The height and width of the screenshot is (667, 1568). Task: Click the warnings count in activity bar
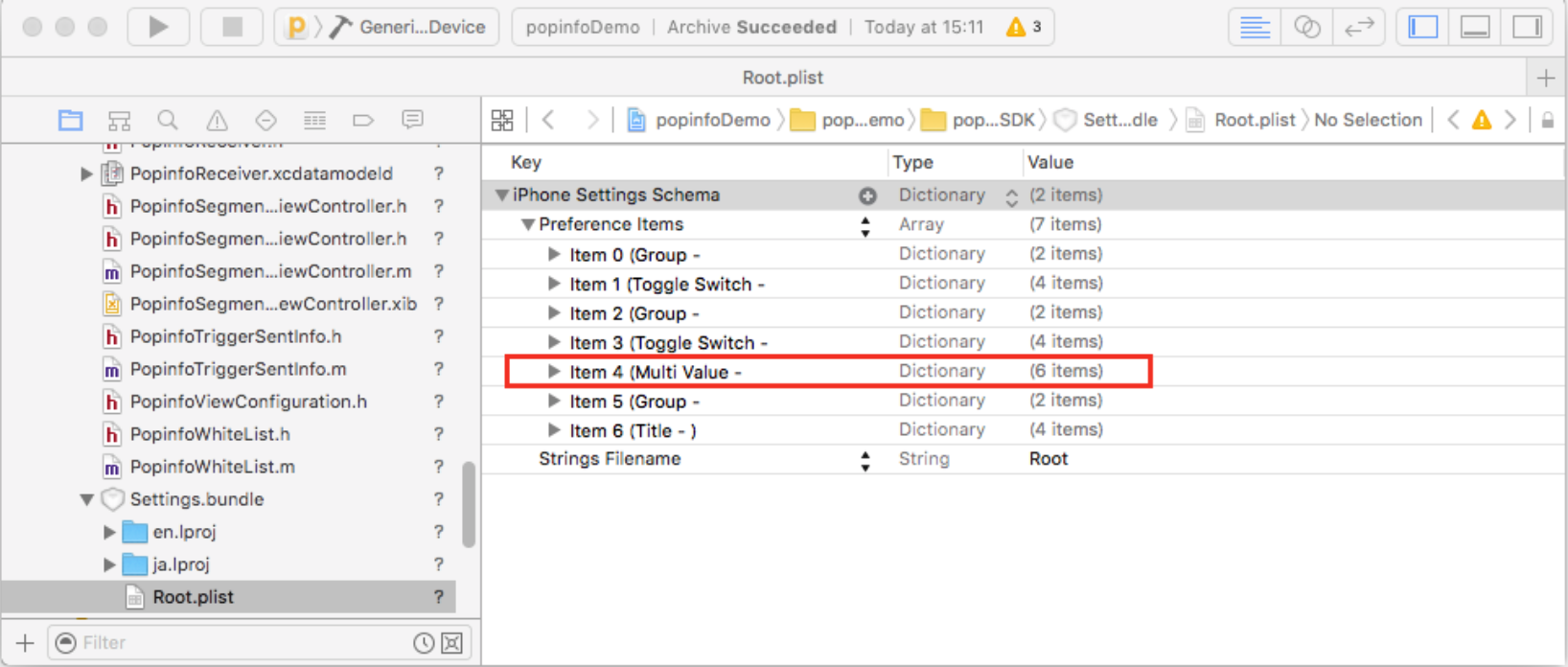[1024, 27]
